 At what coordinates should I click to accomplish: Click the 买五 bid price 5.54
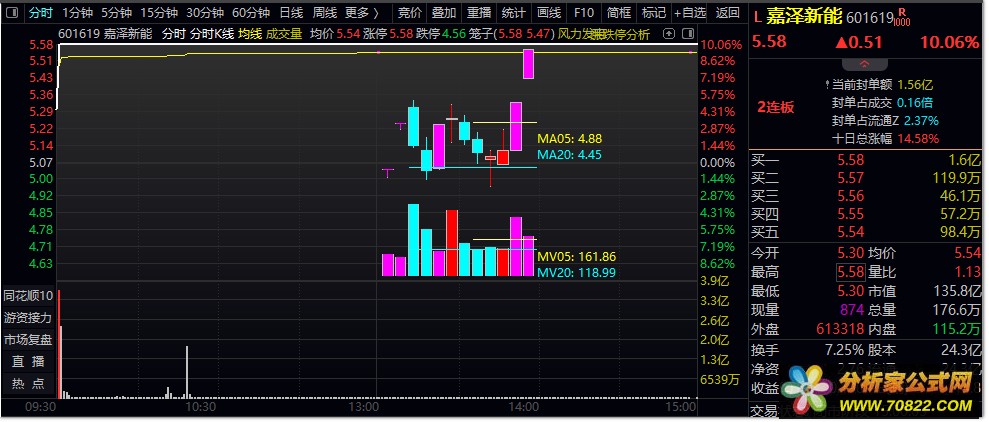[x=850, y=232]
